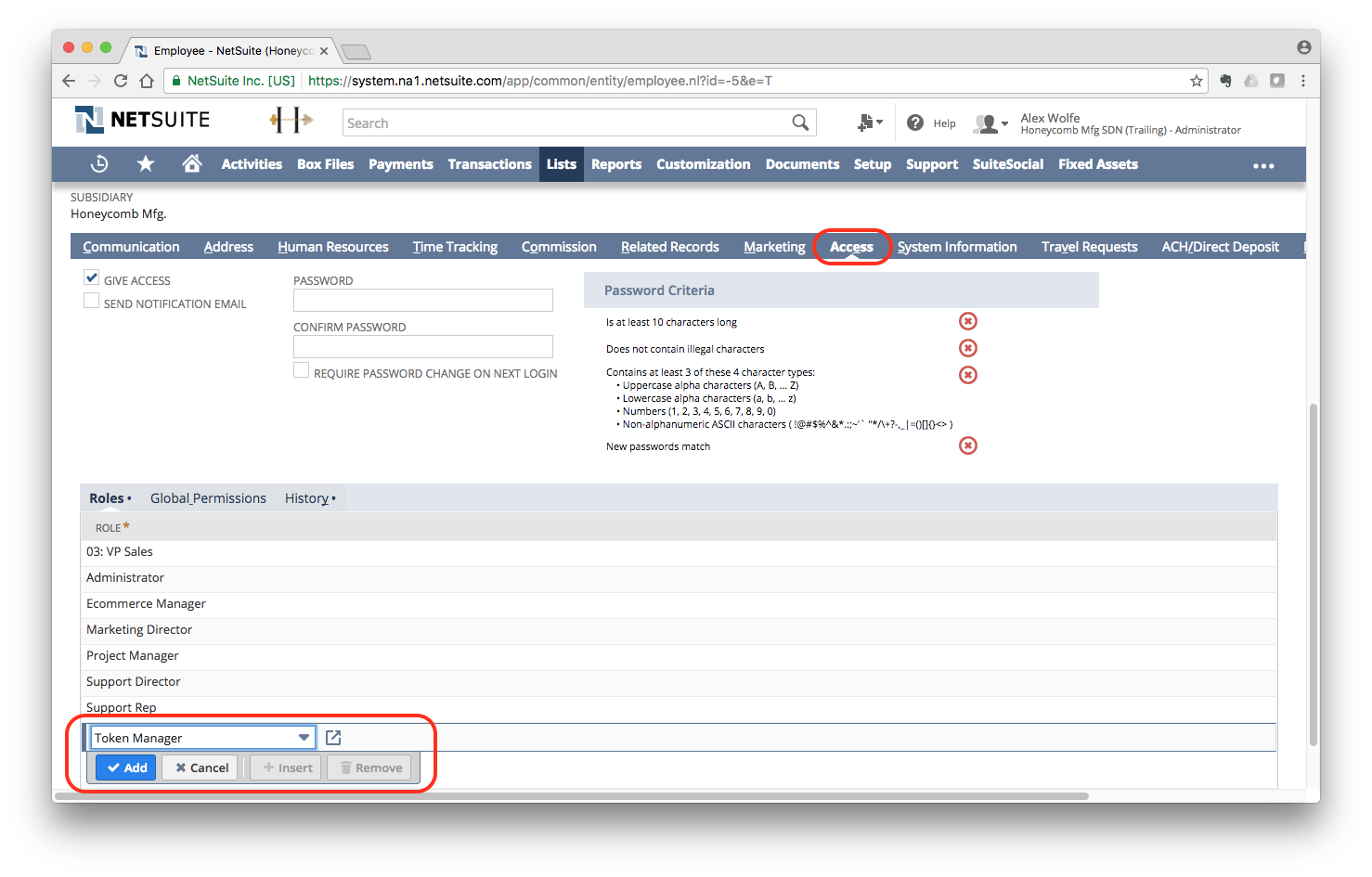Image resolution: width=1372 pixels, height=877 pixels.
Task: Switch to the Human Resources subtab
Action: 333,247
